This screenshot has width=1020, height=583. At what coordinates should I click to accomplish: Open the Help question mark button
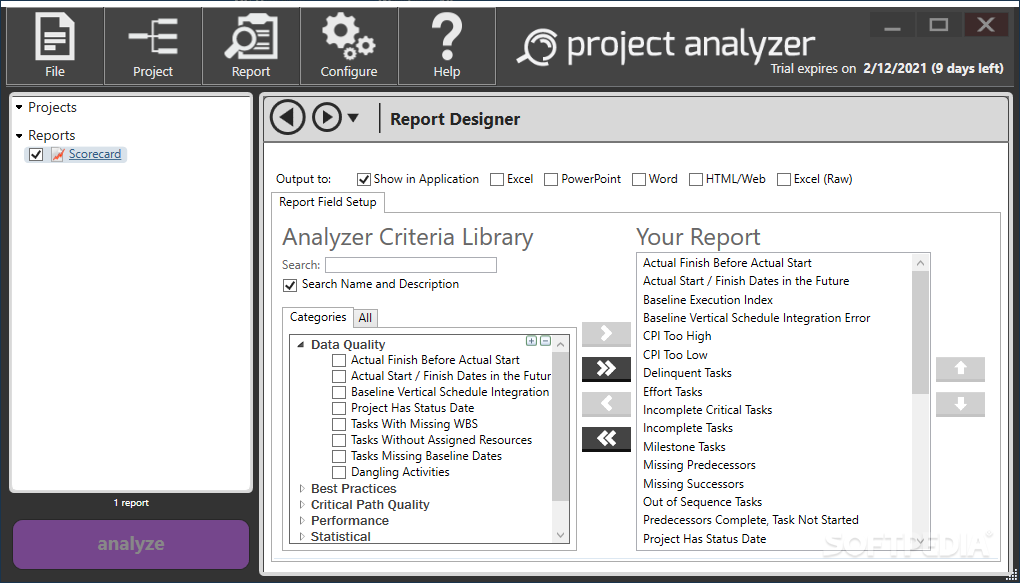[x=447, y=46]
